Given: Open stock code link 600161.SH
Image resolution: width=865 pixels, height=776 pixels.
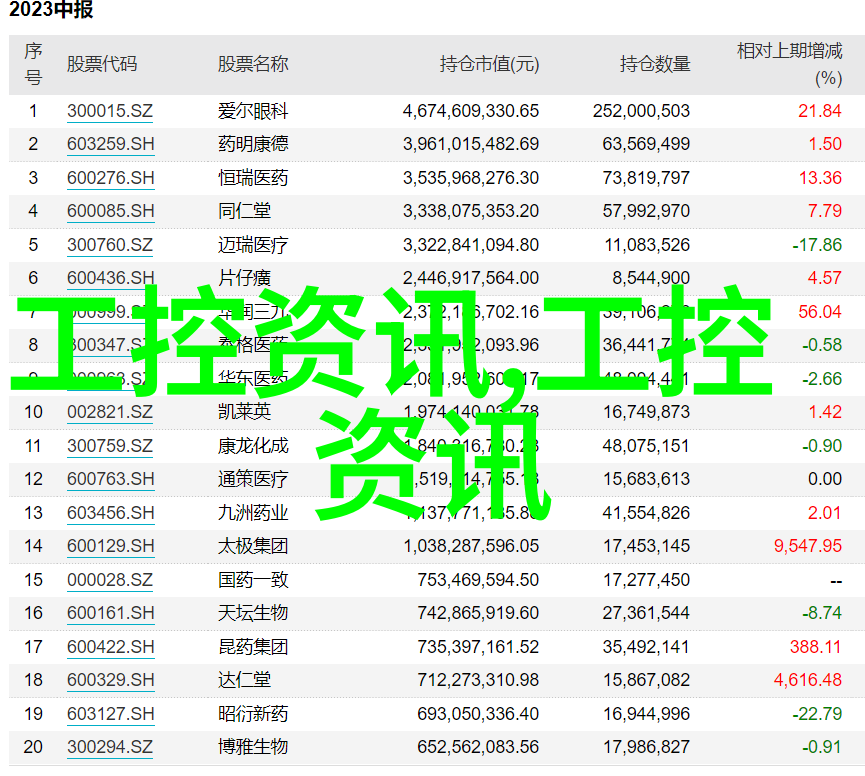Looking at the screenshot, I should point(110,613).
